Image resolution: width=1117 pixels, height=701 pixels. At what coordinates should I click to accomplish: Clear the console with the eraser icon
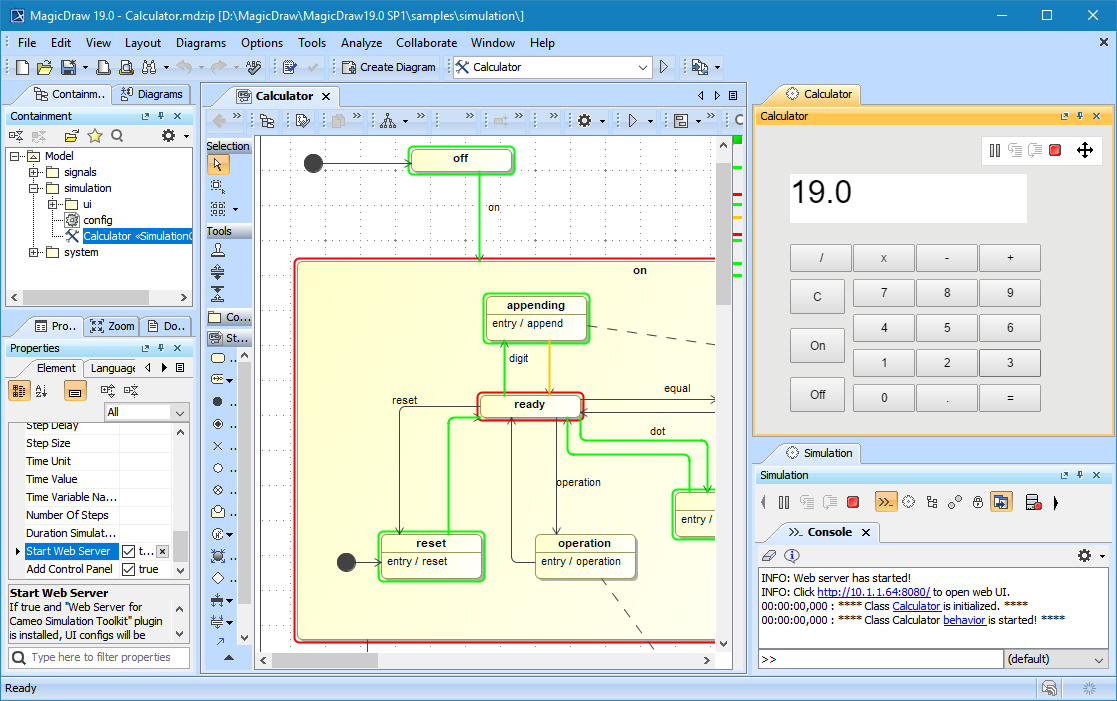[x=768, y=555]
